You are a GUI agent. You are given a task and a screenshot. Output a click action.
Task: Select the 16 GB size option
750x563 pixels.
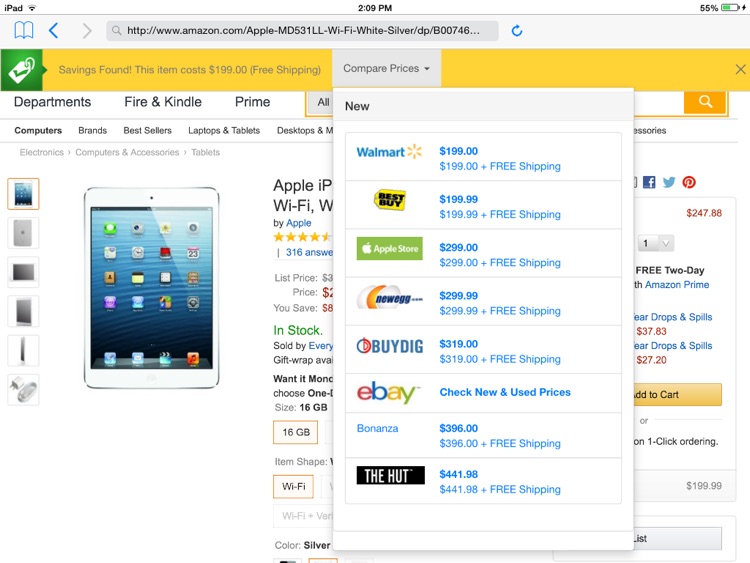tap(296, 432)
